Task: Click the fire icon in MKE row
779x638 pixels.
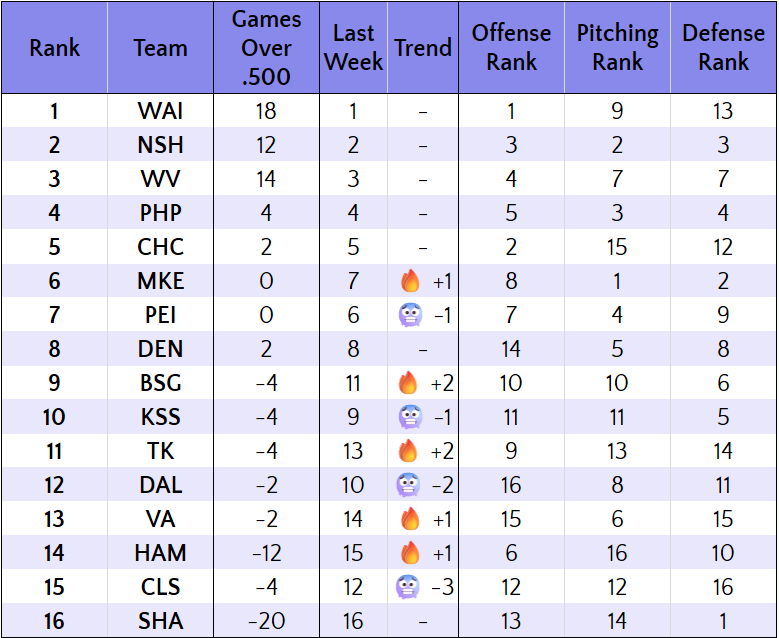Action: point(408,282)
